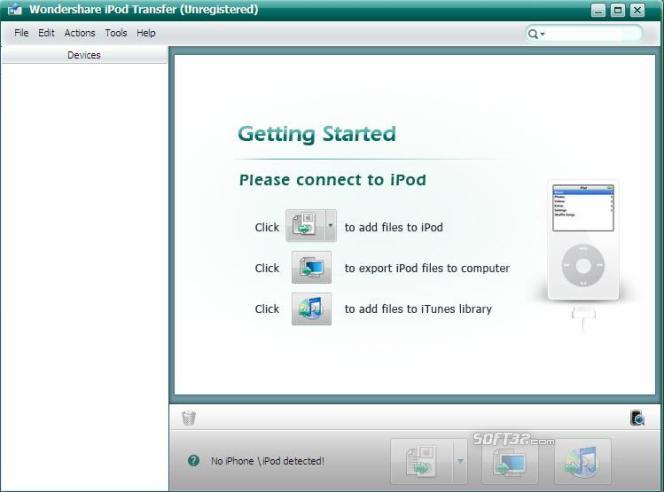
Task: Click the iPod device illustration
Action: tap(584, 240)
